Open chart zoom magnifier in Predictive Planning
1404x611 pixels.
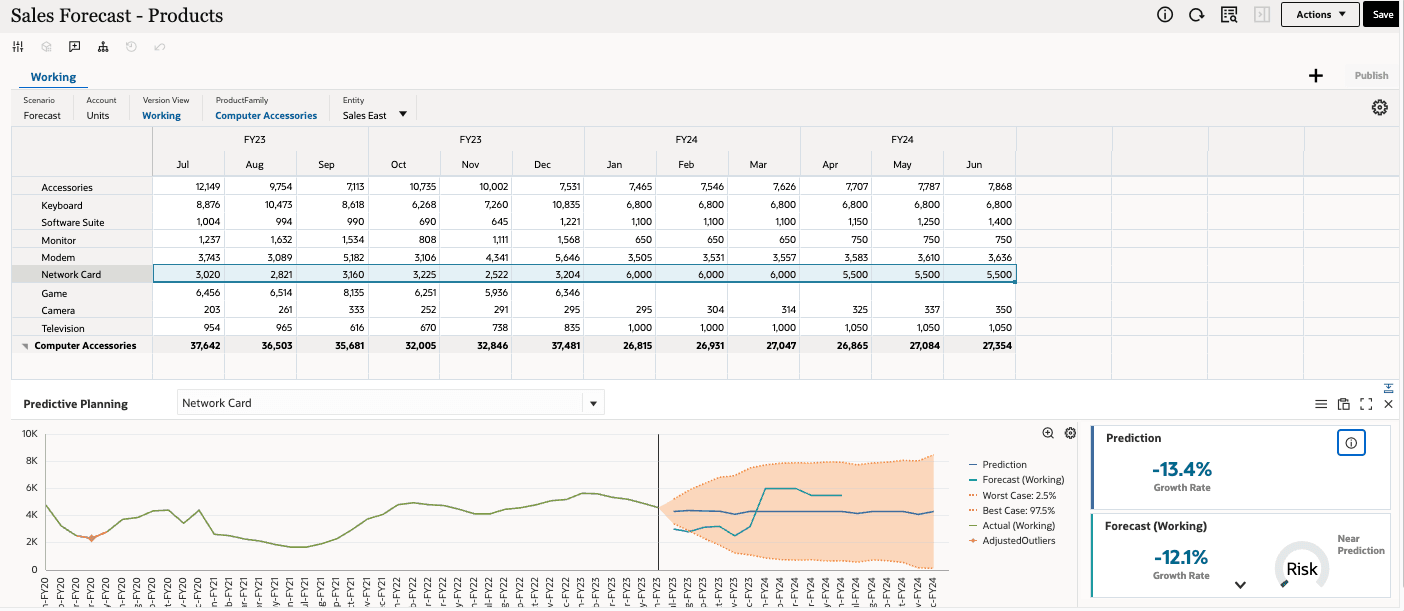(x=1047, y=432)
